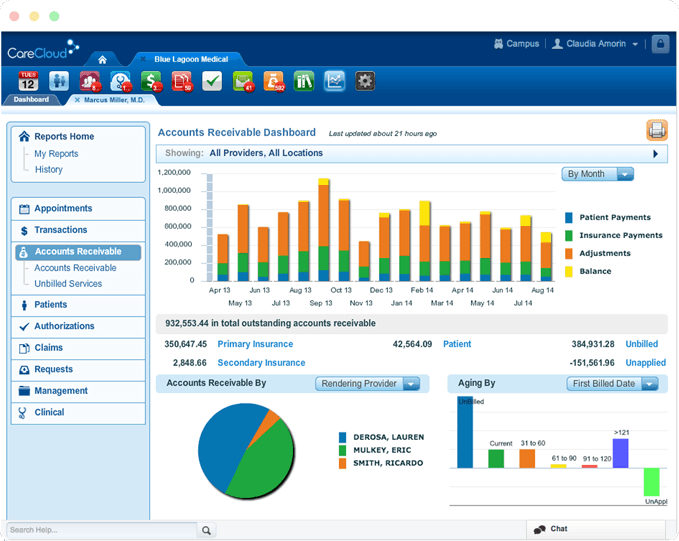Click the Sep 13 bar in chart
Viewport: 679px width, 541px height.
pos(323,230)
